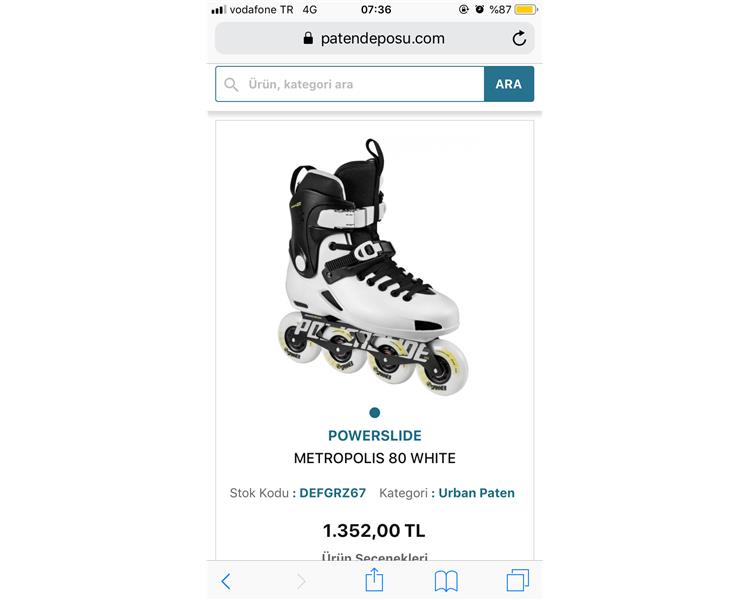
Task: Tap the alarm clock status icon
Action: (479, 9)
